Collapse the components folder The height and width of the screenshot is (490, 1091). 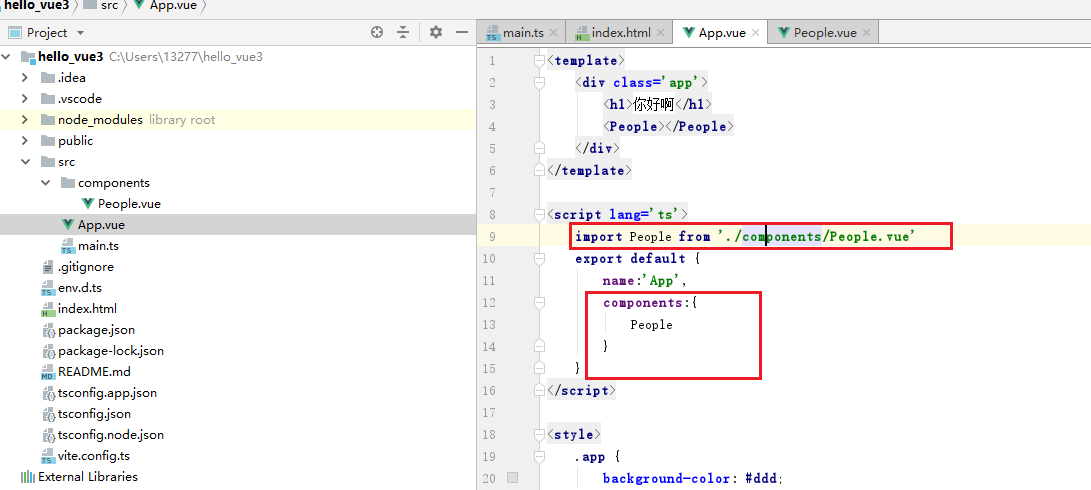45,182
